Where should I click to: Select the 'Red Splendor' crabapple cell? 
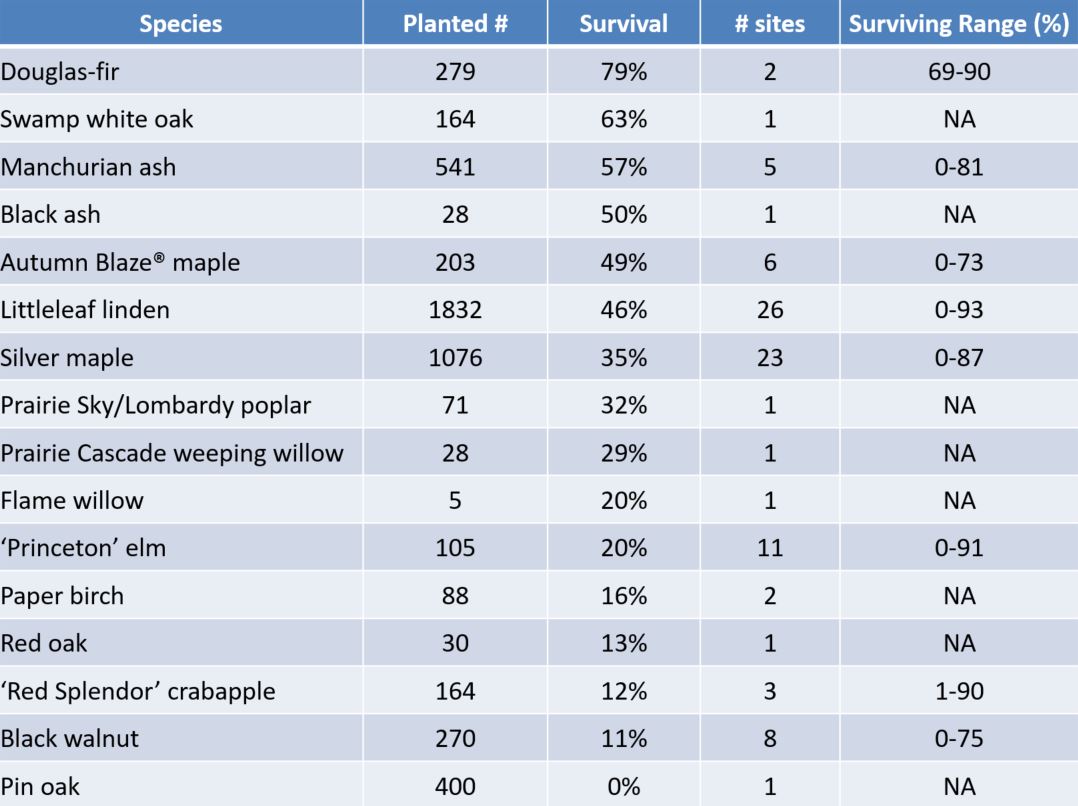pyautogui.click(x=138, y=691)
